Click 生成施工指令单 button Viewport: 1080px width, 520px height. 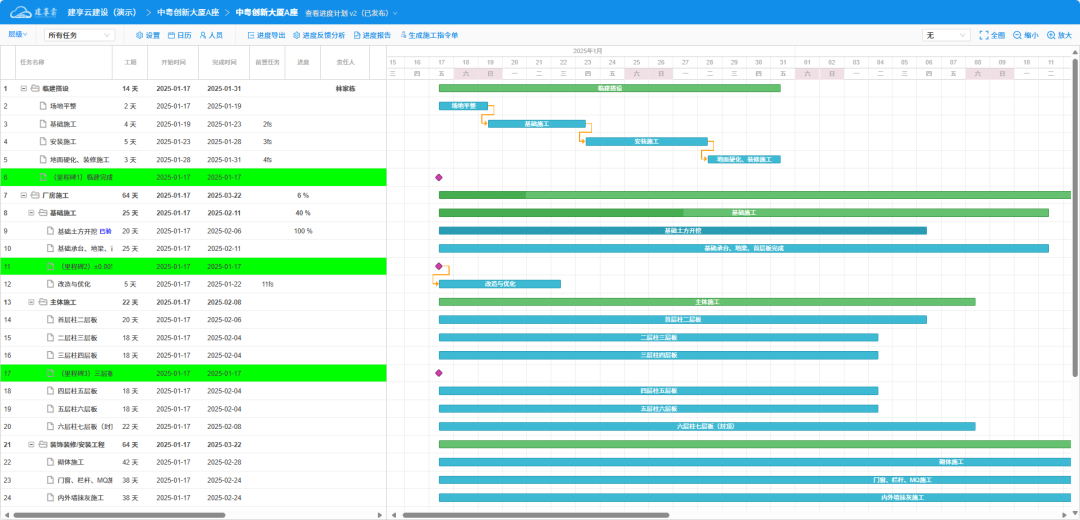[429, 35]
